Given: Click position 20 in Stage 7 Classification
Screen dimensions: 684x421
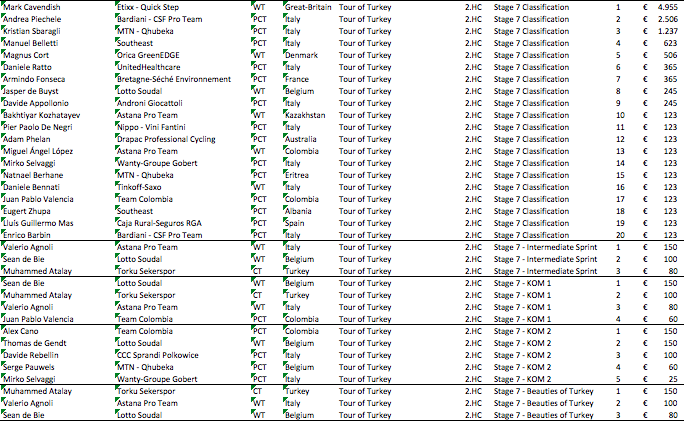Looking at the screenshot, I should coord(620,235).
